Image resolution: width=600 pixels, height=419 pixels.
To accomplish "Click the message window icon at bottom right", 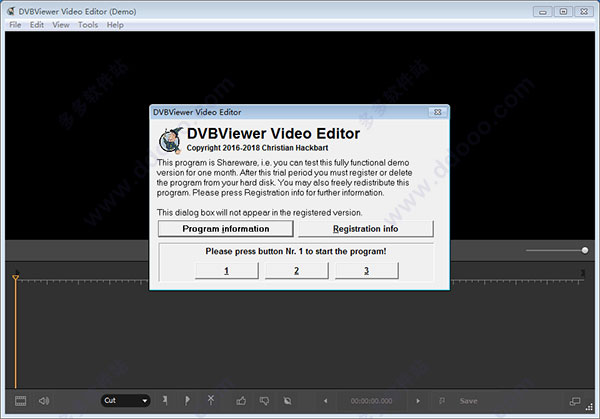I will (575, 401).
